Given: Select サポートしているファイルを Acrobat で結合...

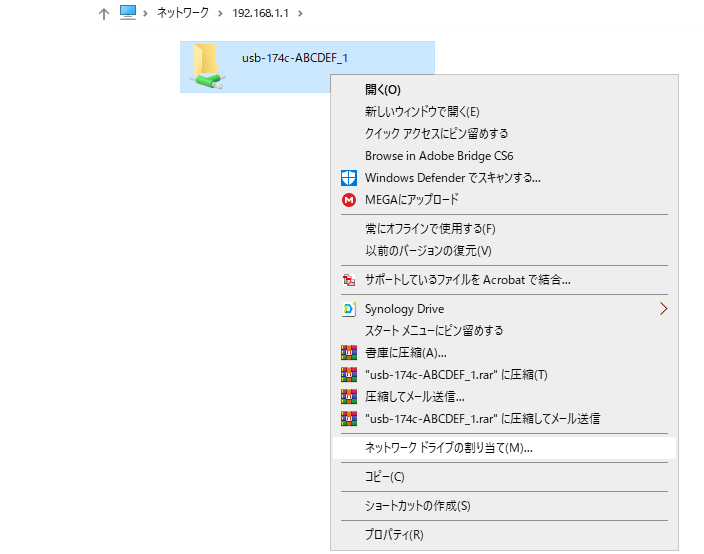Looking at the screenshot, I should [504, 280].
